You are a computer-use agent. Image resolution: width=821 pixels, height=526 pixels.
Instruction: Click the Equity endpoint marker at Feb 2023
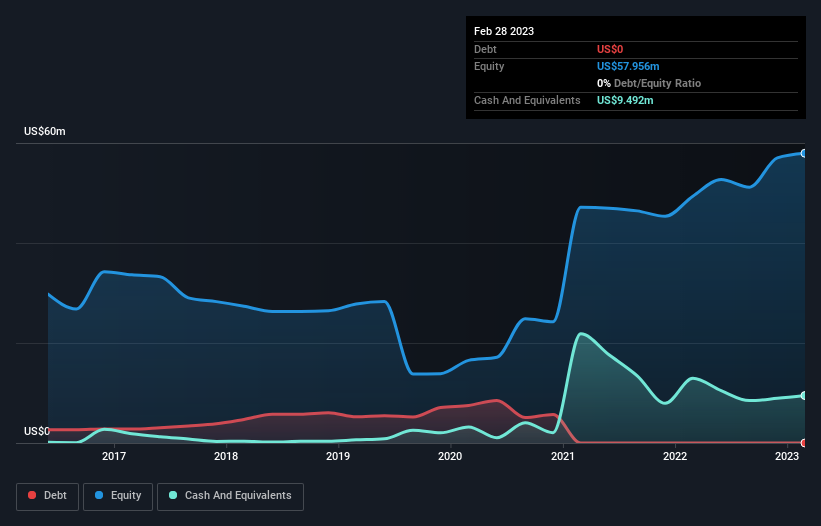pyautogui.click(x=804, y=153)
